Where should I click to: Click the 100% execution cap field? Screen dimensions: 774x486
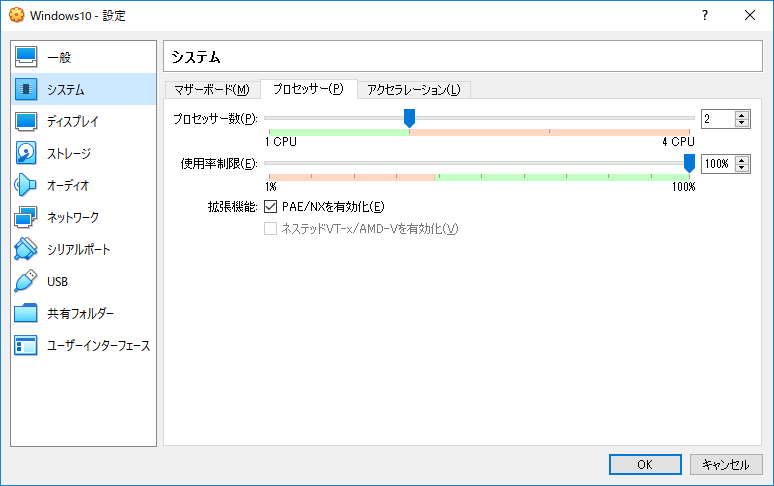(x=718, y=164)
